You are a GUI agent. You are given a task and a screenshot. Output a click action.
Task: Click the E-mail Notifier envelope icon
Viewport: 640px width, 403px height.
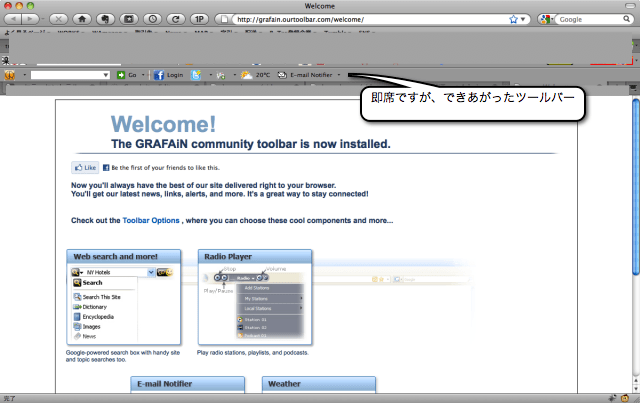pos(282,75)
